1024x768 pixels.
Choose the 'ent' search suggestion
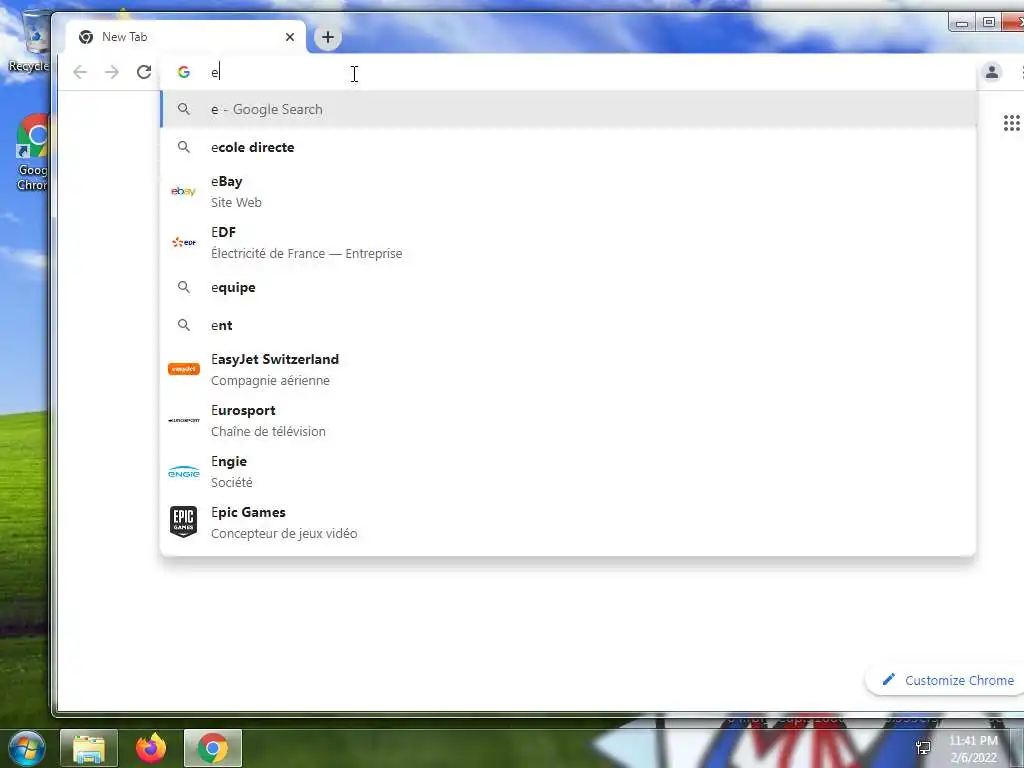coord(568,325)
